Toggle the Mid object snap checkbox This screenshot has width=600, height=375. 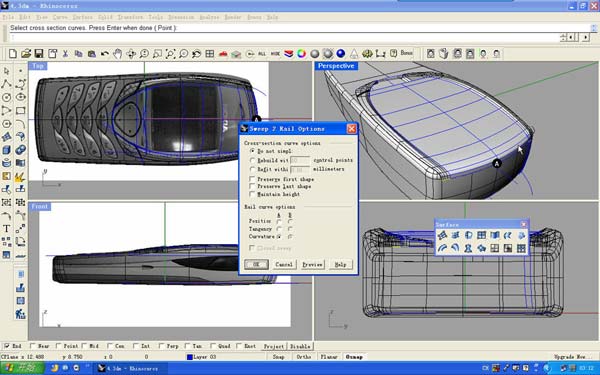pos(84,346)
